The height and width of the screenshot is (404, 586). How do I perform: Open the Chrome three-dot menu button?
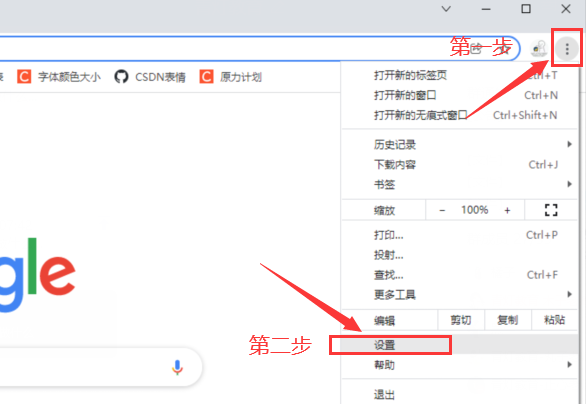tap(567, 49)
